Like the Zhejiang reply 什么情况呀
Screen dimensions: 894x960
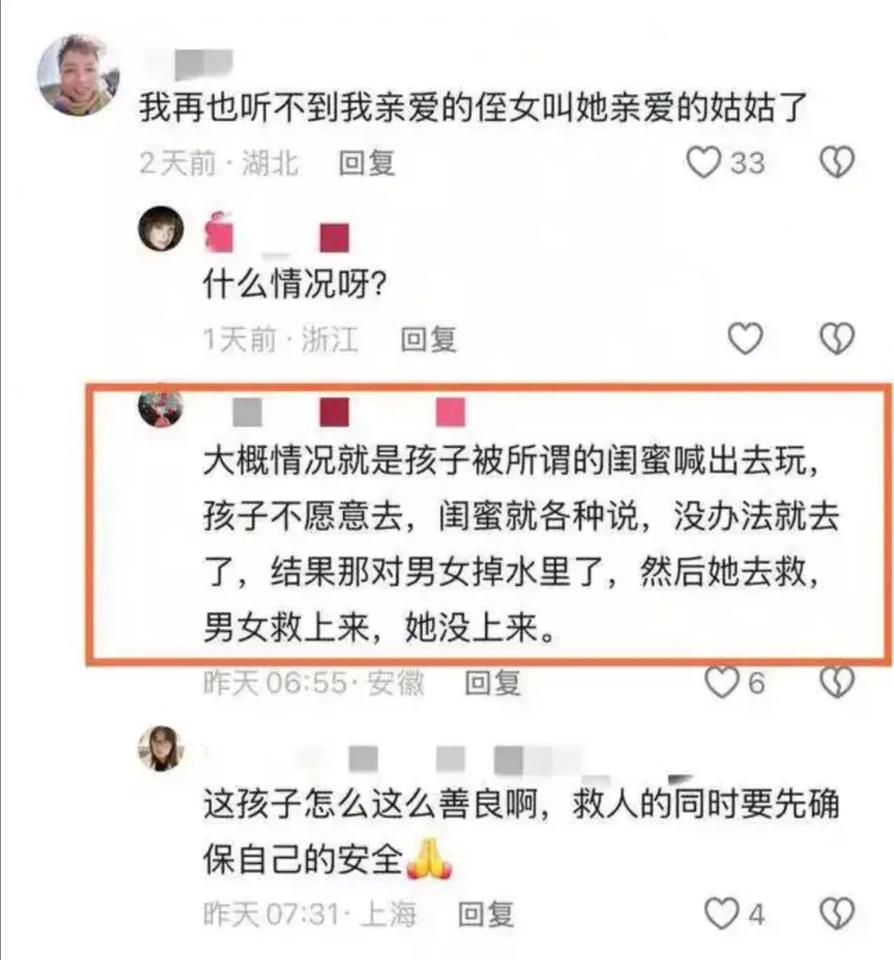(745, 339)
